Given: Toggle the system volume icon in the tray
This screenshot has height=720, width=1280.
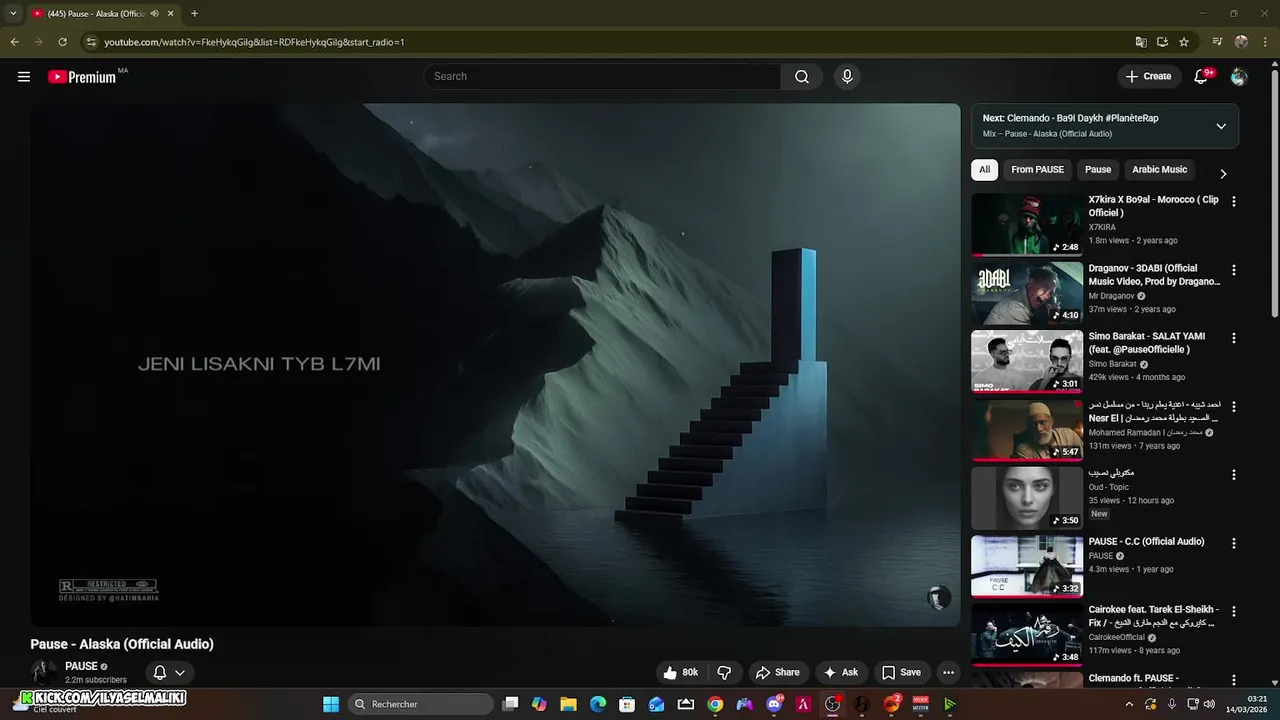Looking at the screenshot, I should pyautogui.click(x=1207, y=705).
